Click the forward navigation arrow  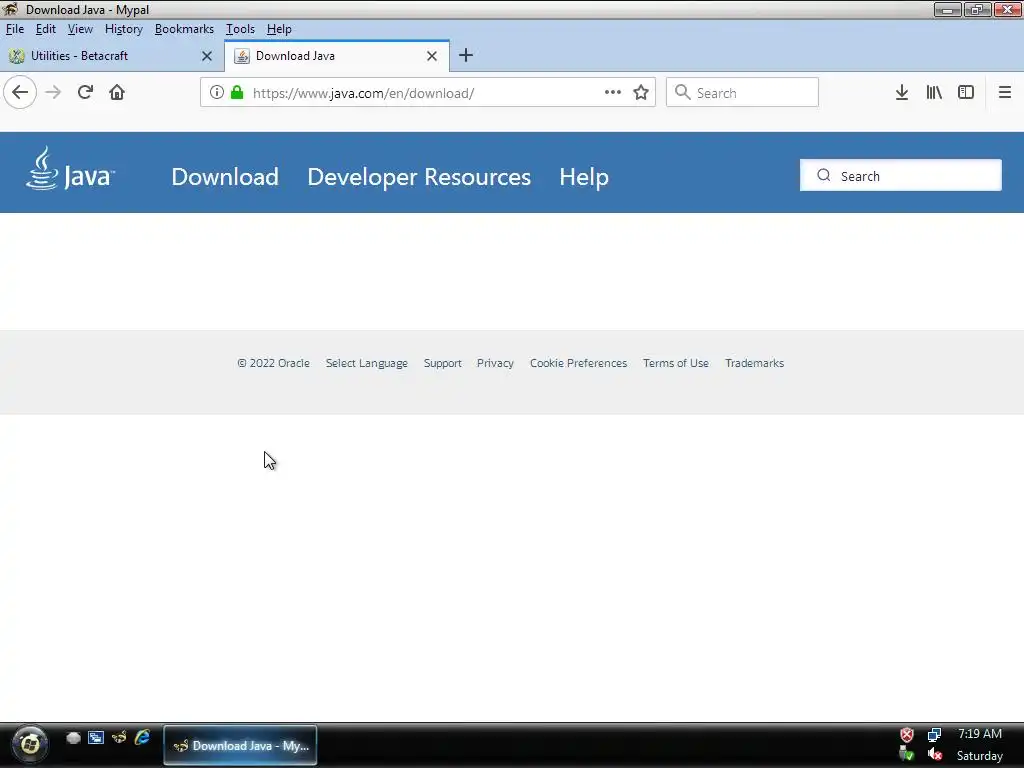53,92
